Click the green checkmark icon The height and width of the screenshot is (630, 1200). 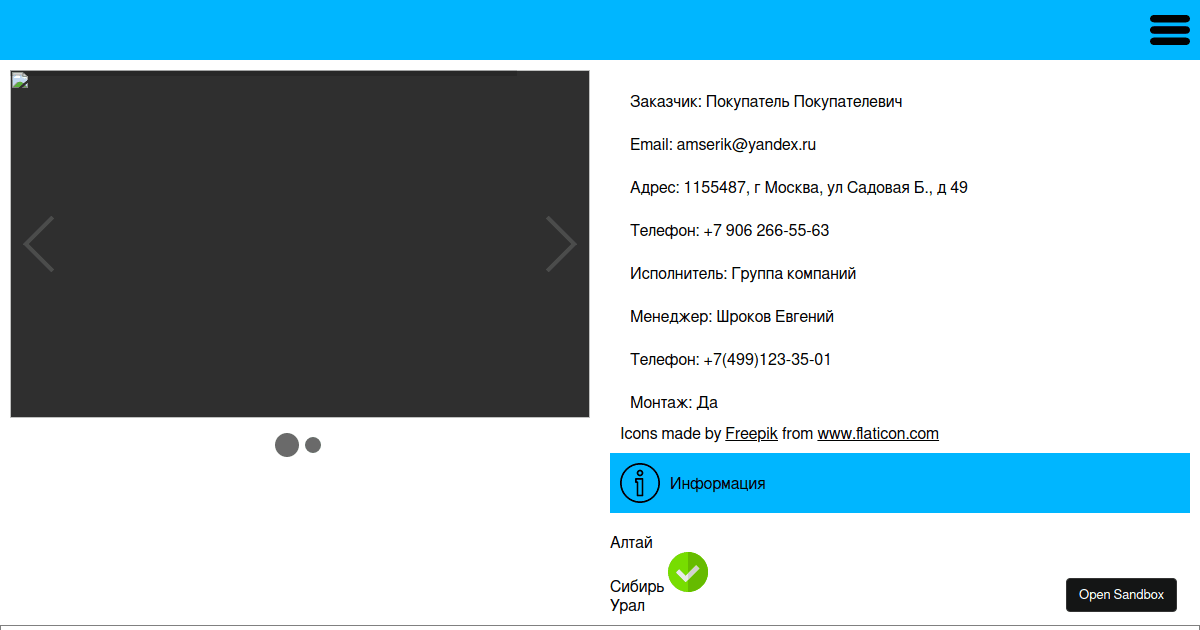(x=688, y=572)
